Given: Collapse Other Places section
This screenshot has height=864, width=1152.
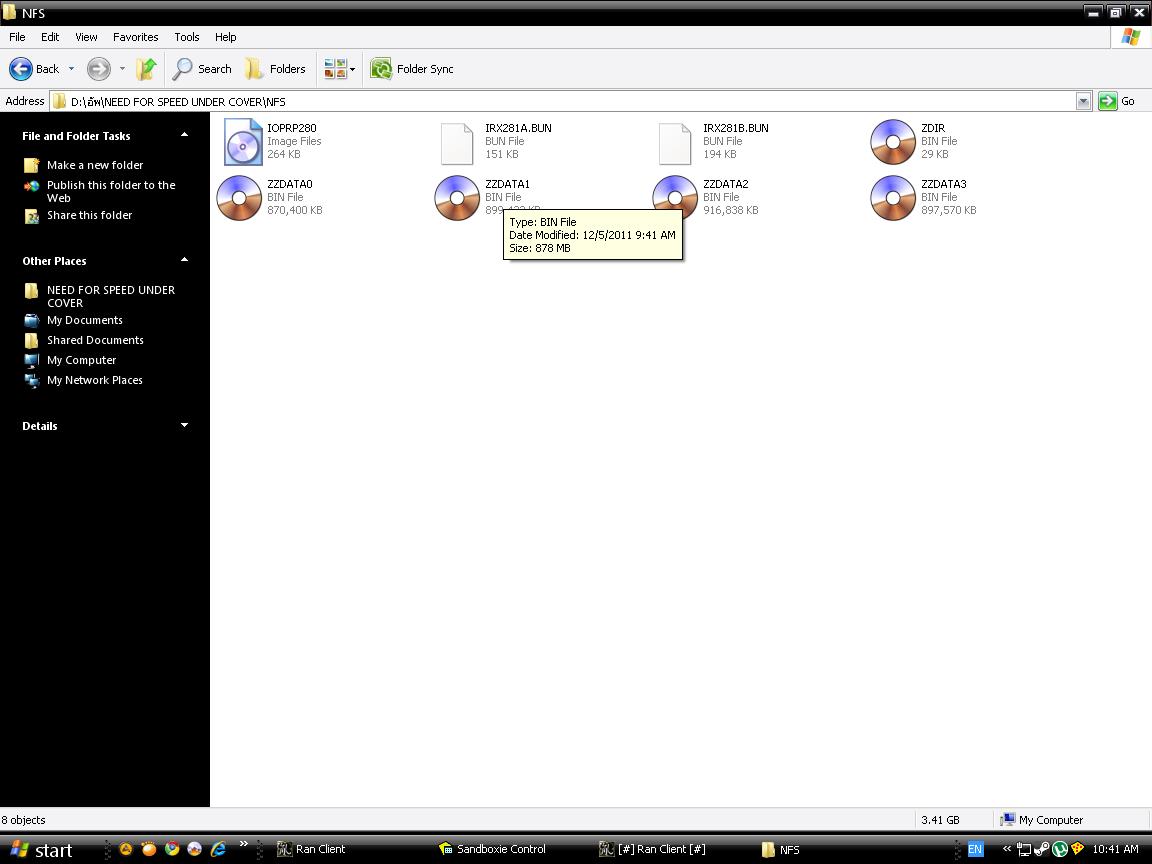Looking at the screenshot, I should (184, 260).
